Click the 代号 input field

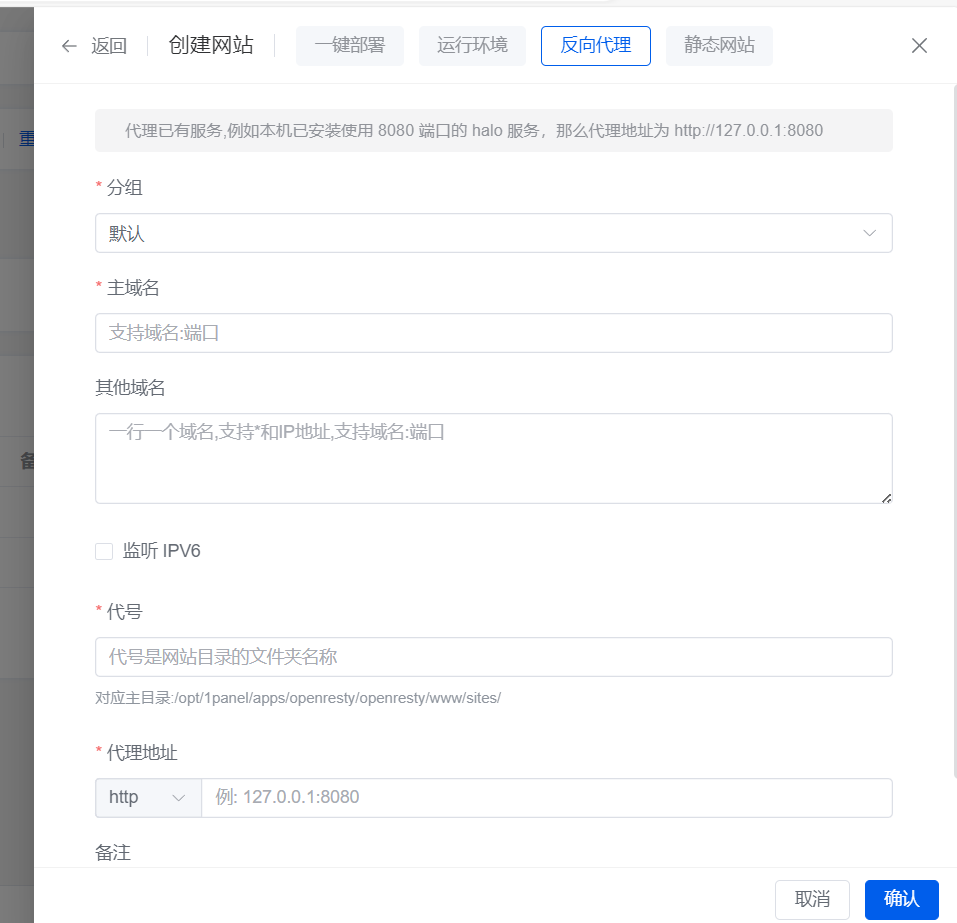[493, 657]
